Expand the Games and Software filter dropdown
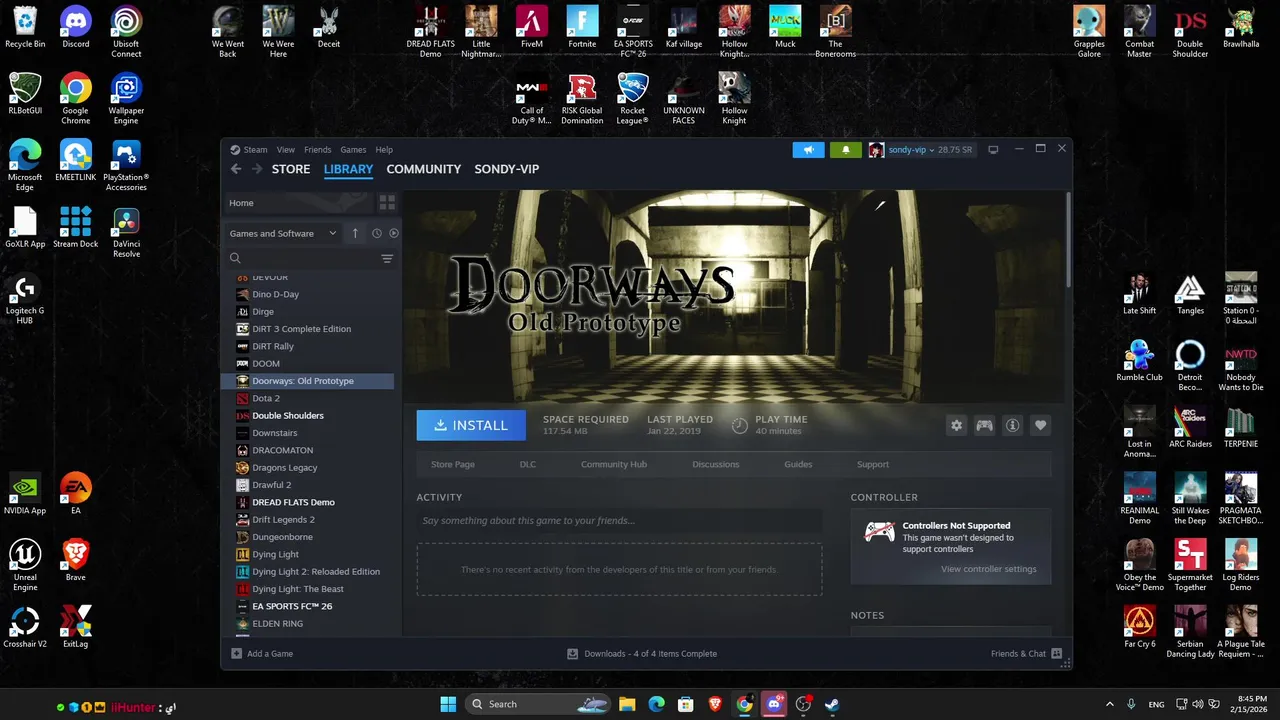1280x720 pixels. (283, 233)
